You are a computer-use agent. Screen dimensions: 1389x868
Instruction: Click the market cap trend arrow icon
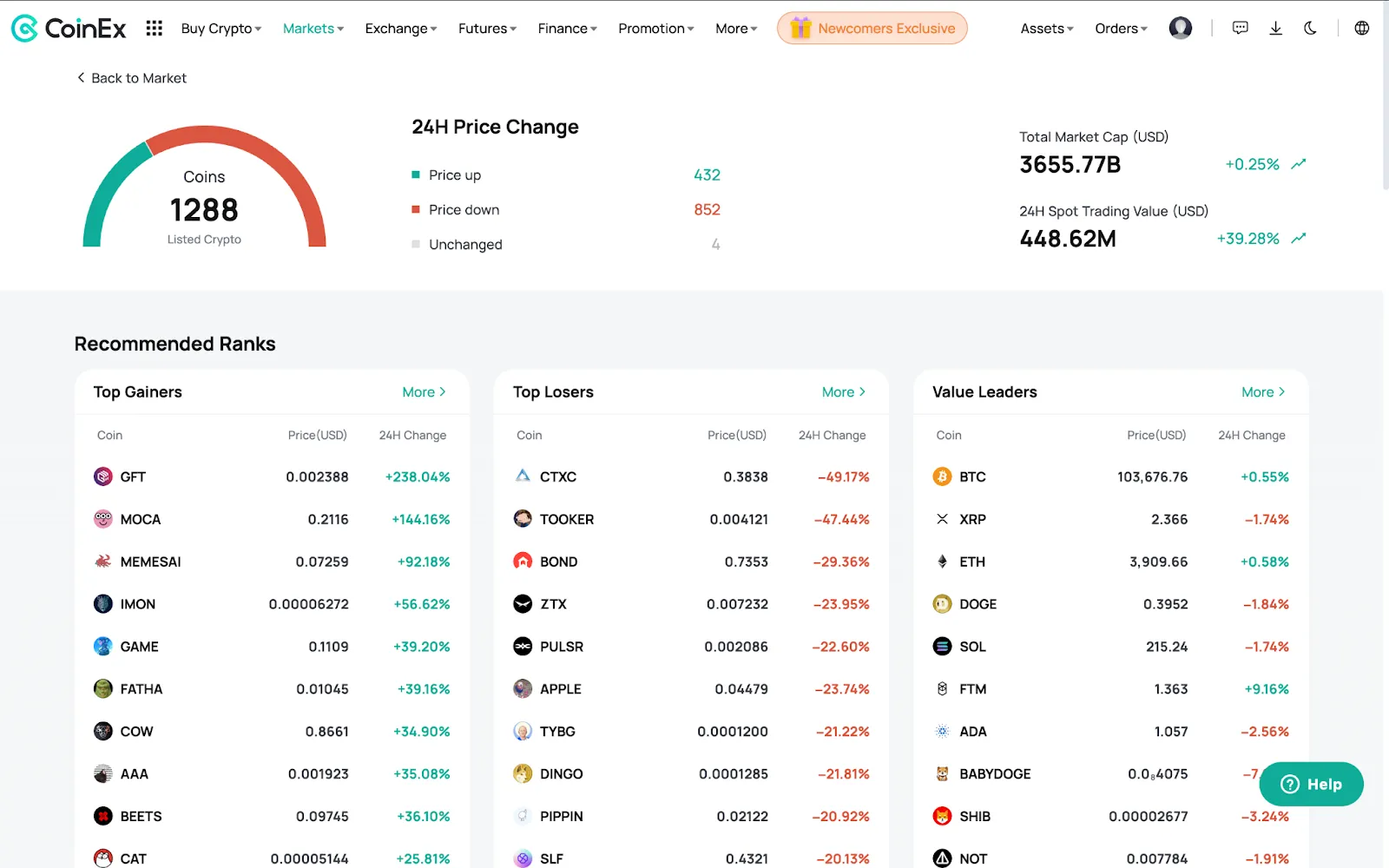click(1299, 164)
